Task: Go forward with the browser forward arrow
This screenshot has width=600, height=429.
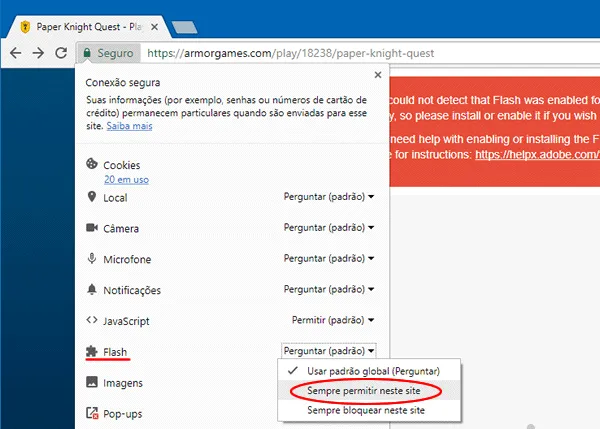Action: pos(38,53)
